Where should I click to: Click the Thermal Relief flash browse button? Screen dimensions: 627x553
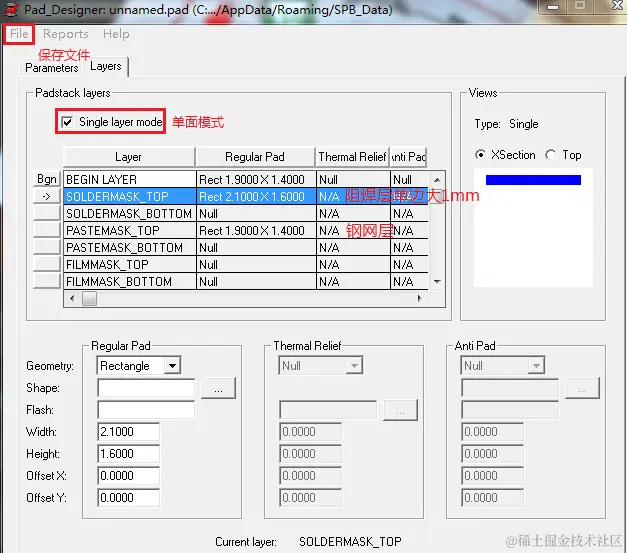click(400, 410)
